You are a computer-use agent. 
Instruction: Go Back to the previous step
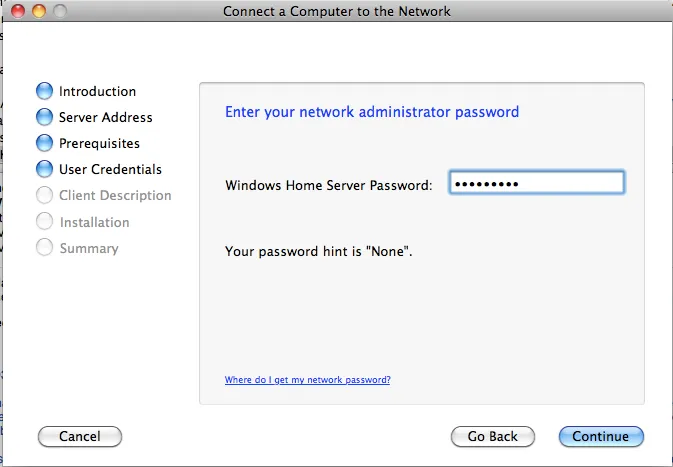[493, 437]
